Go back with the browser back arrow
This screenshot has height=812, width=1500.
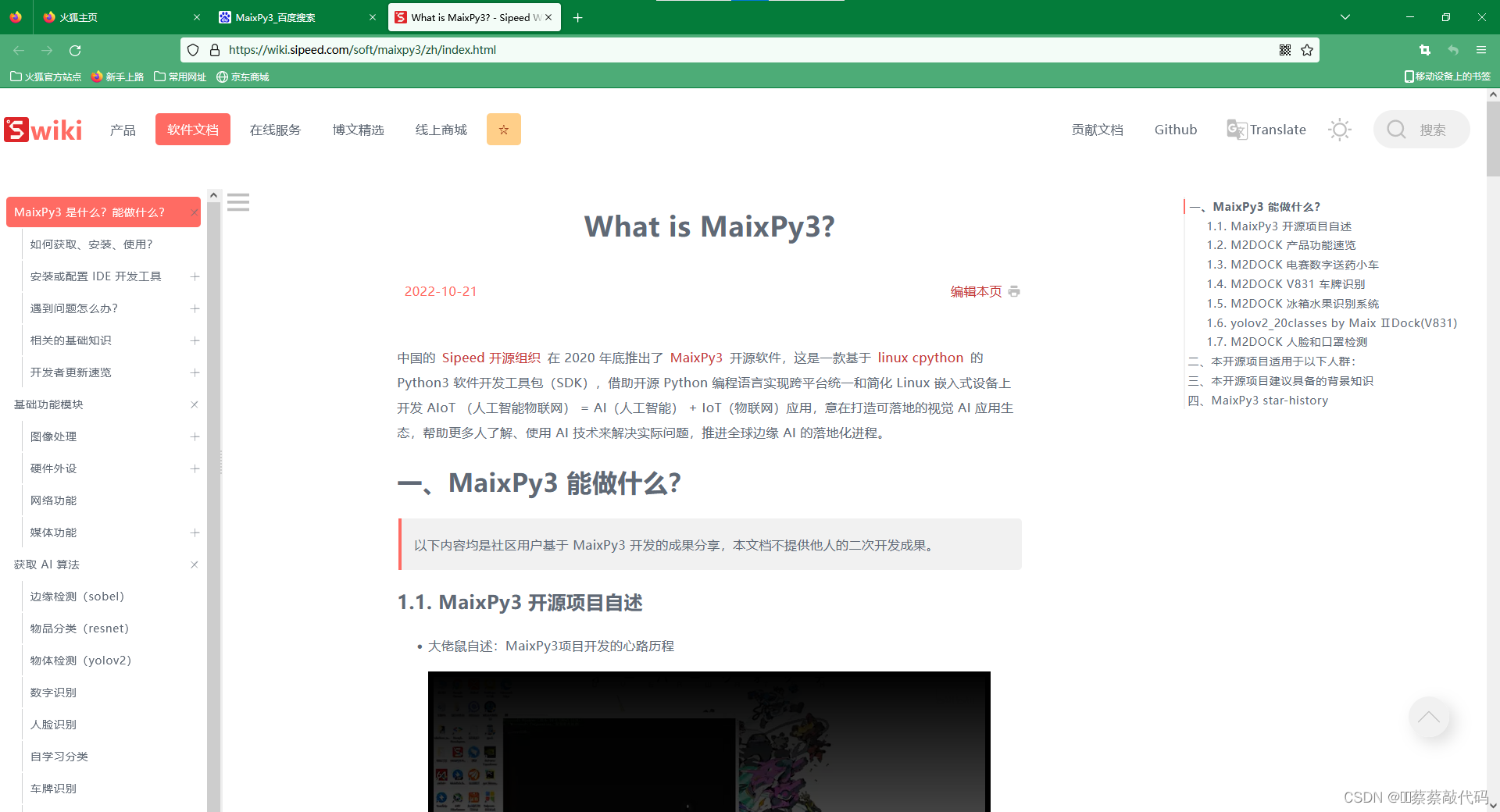(19, 50)
